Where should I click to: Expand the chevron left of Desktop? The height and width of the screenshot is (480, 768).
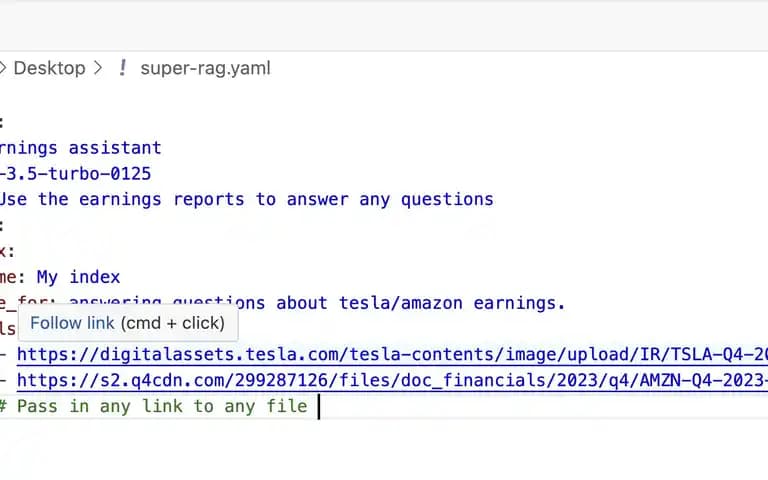point(2,68)
